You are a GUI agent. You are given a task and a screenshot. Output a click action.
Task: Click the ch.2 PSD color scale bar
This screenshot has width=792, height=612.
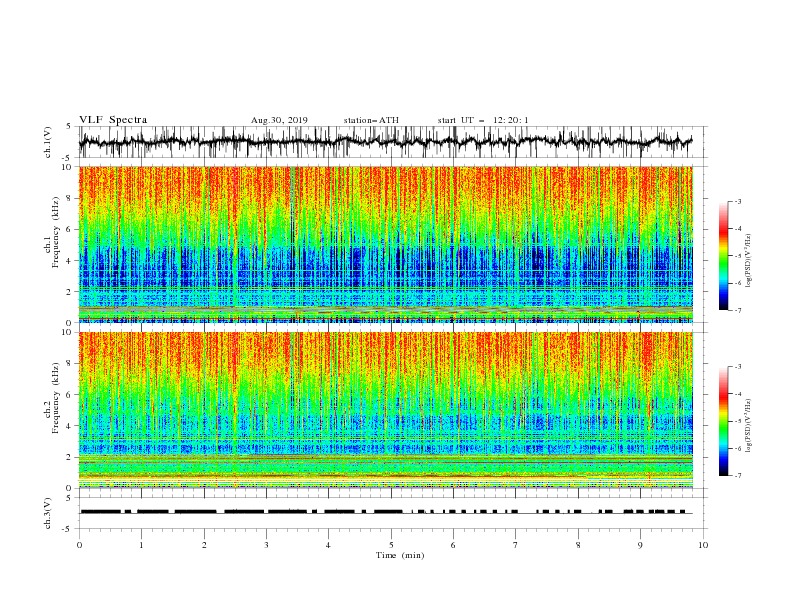(x=723, y=421)
